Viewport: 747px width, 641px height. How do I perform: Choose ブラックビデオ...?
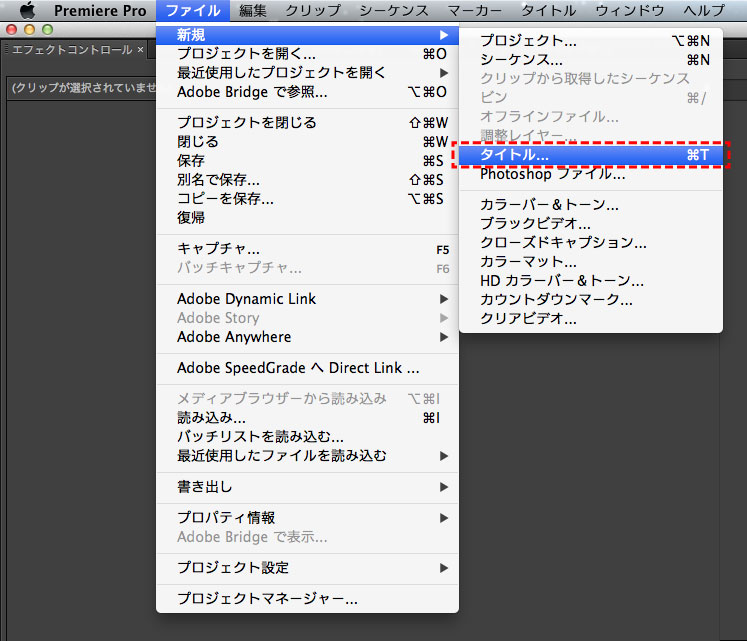click(591, 224)
